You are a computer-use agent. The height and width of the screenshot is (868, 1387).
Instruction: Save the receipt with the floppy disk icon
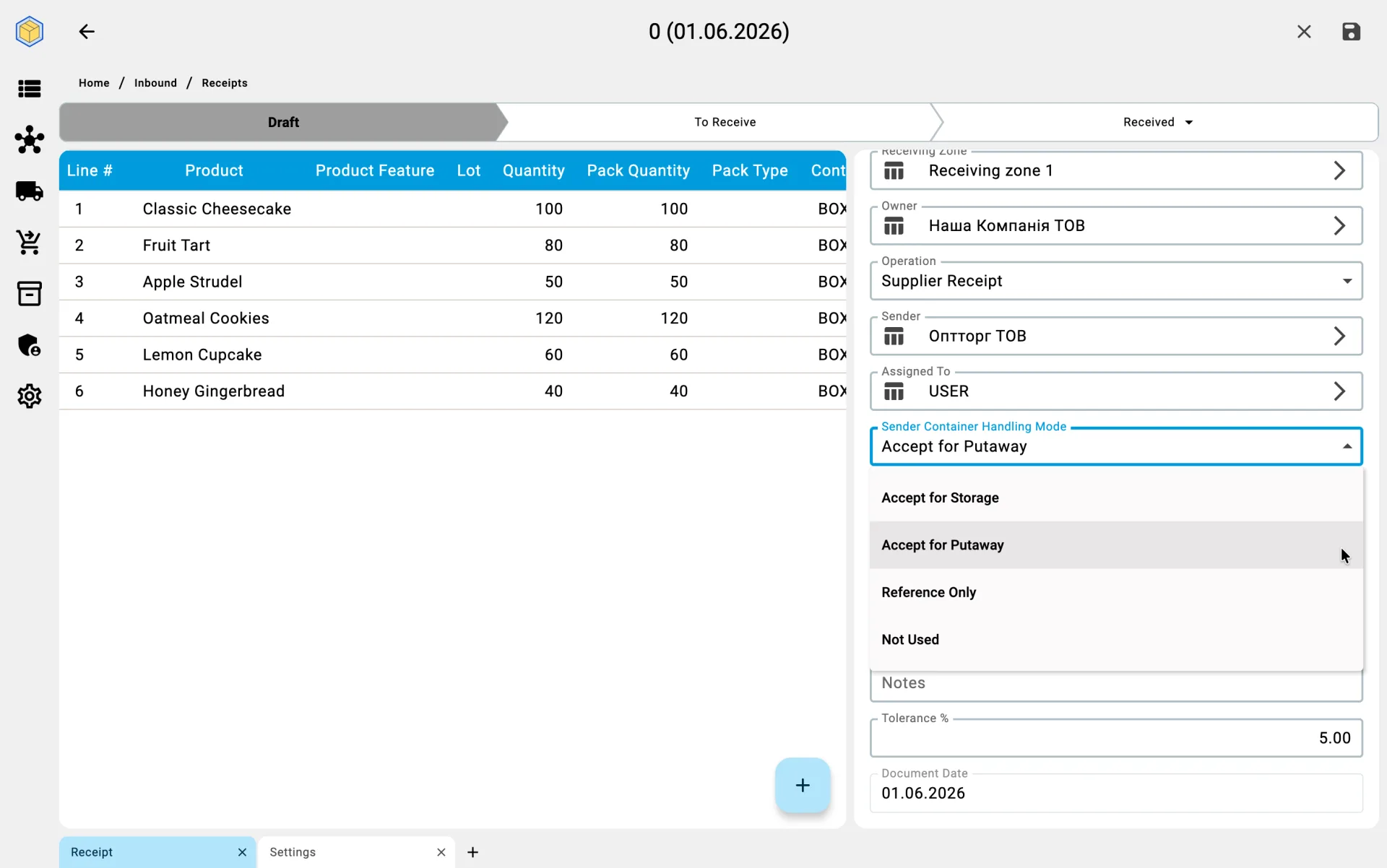point(1351,32)
